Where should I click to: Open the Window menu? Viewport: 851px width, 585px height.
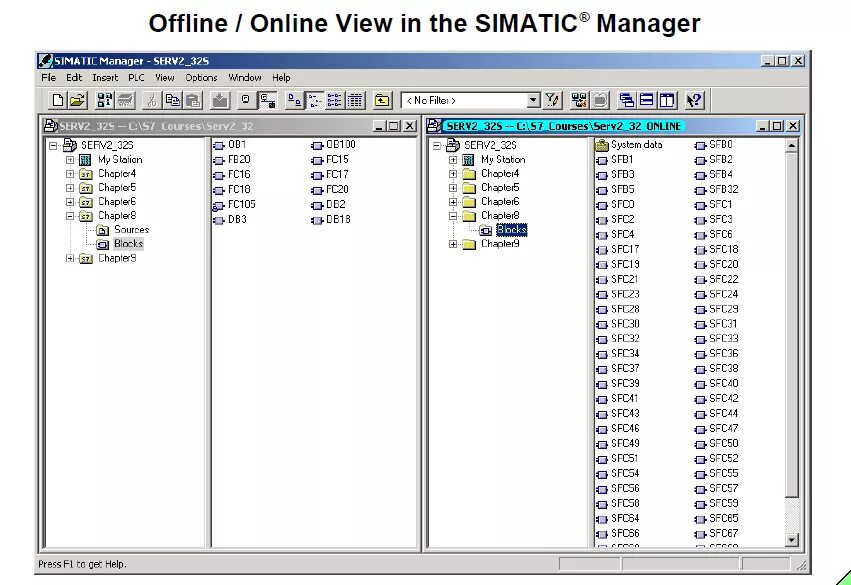(x=244, y=78)
